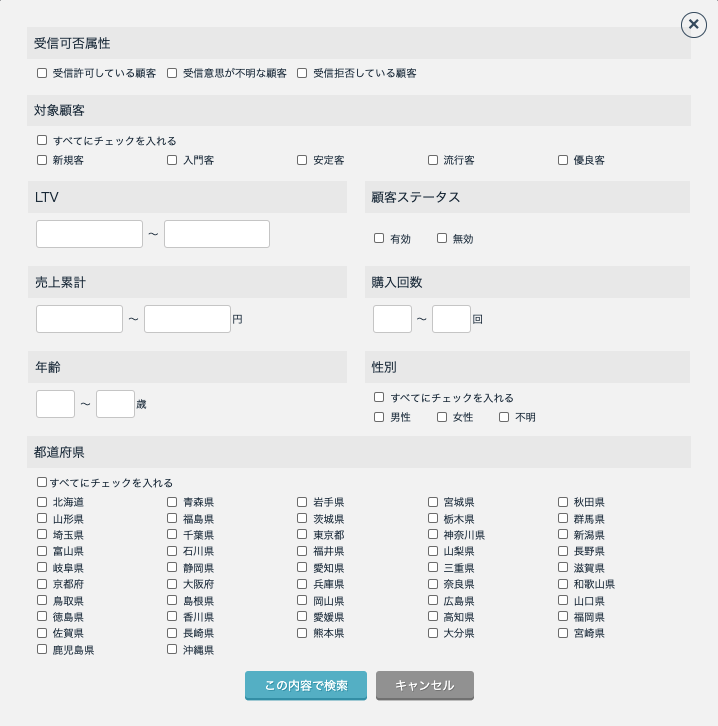
Task: Click the キャンセル button
Action: (424, 686)
